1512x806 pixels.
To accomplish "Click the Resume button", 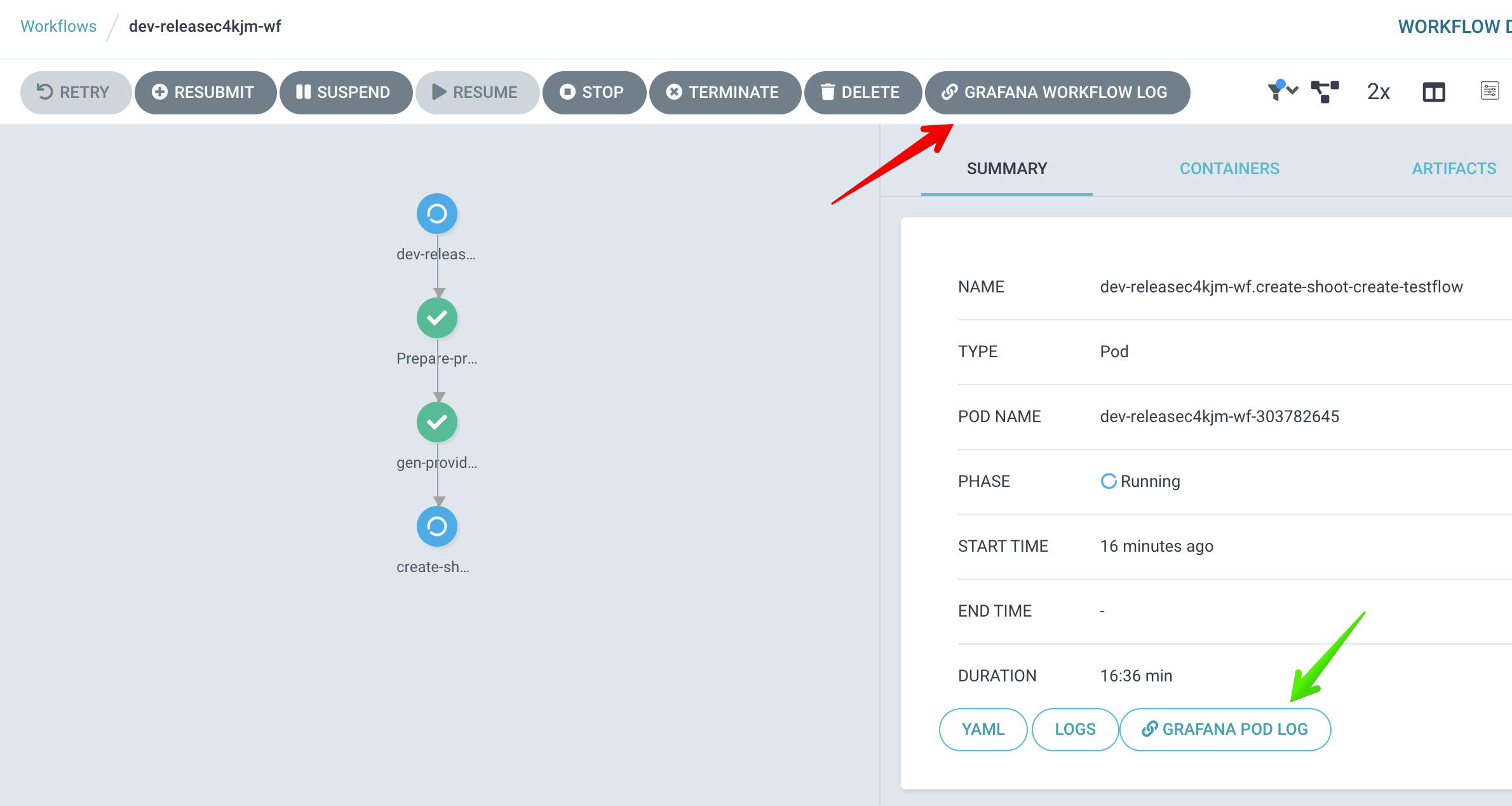I will coord(477,92).
